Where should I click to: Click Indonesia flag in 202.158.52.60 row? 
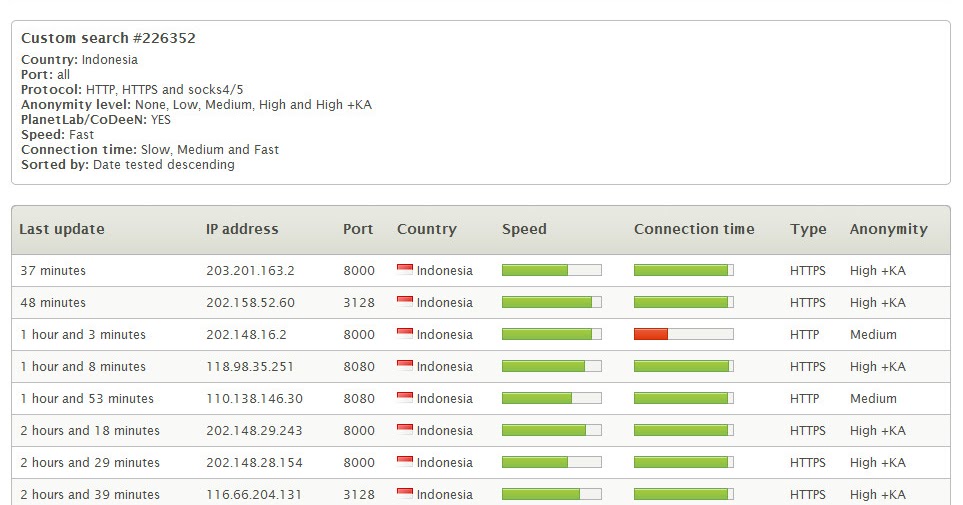(x=405, y=301)
